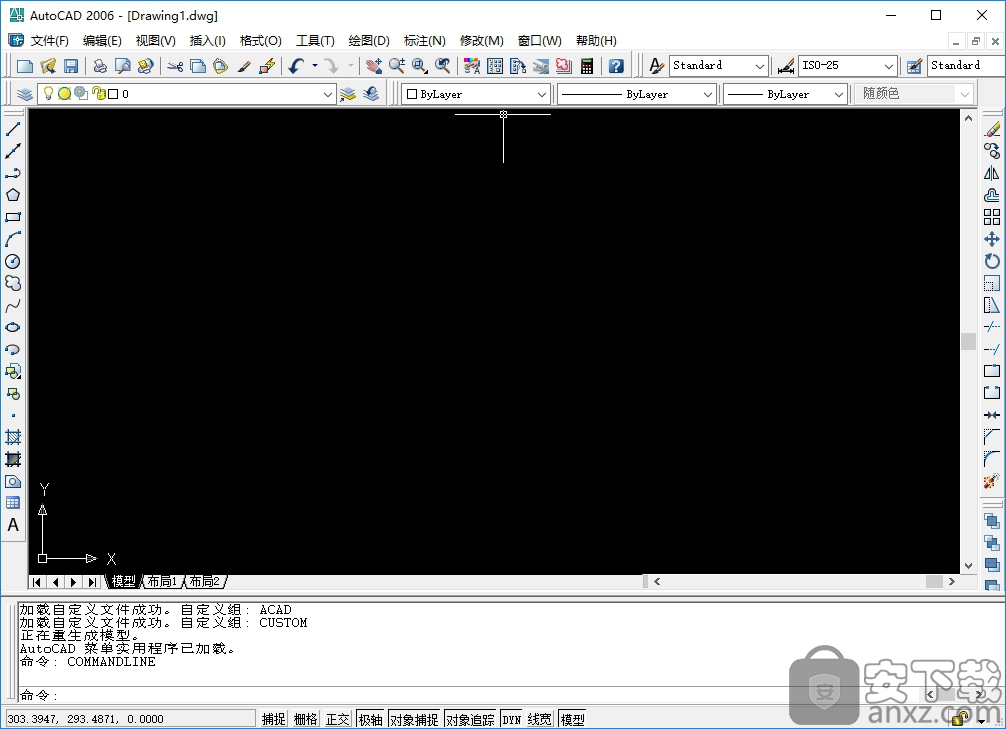
Task: Switch to the 布局2 tab
Action: 205,581
